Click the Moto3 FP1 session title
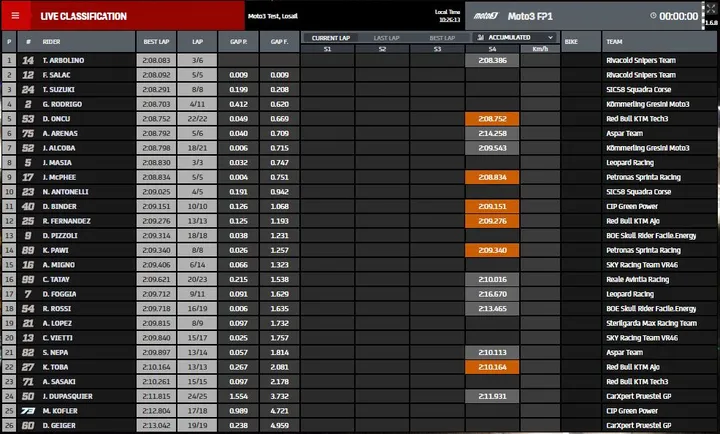 coord(530,17)
